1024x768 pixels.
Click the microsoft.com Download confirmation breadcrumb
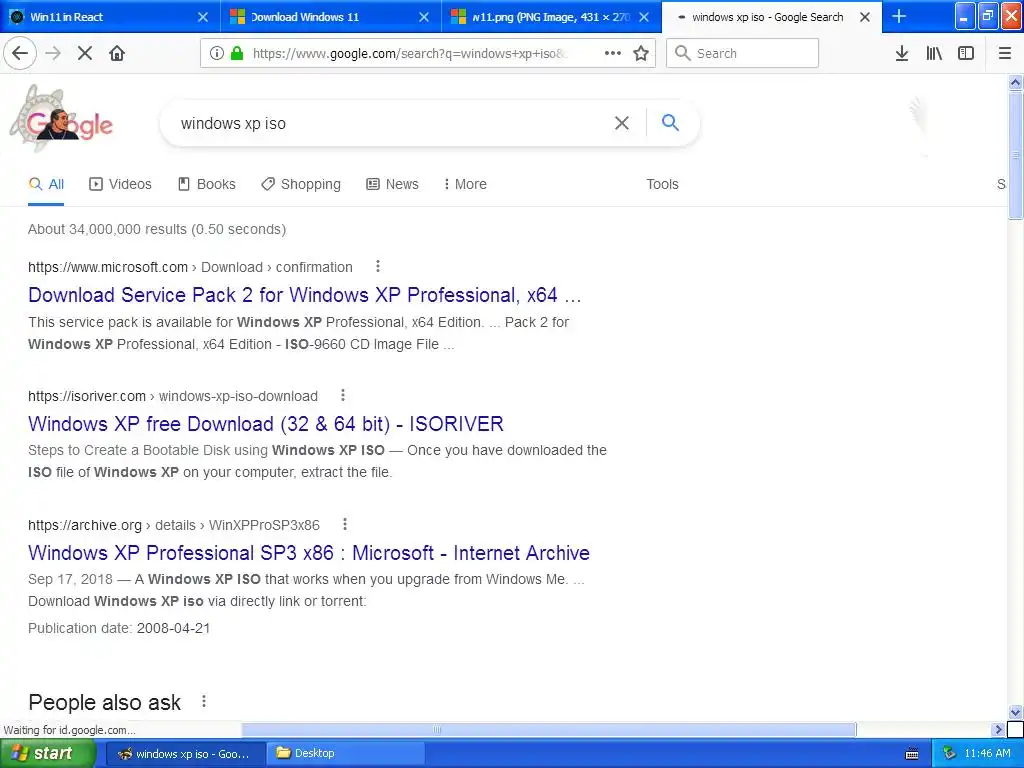point(190,267)
